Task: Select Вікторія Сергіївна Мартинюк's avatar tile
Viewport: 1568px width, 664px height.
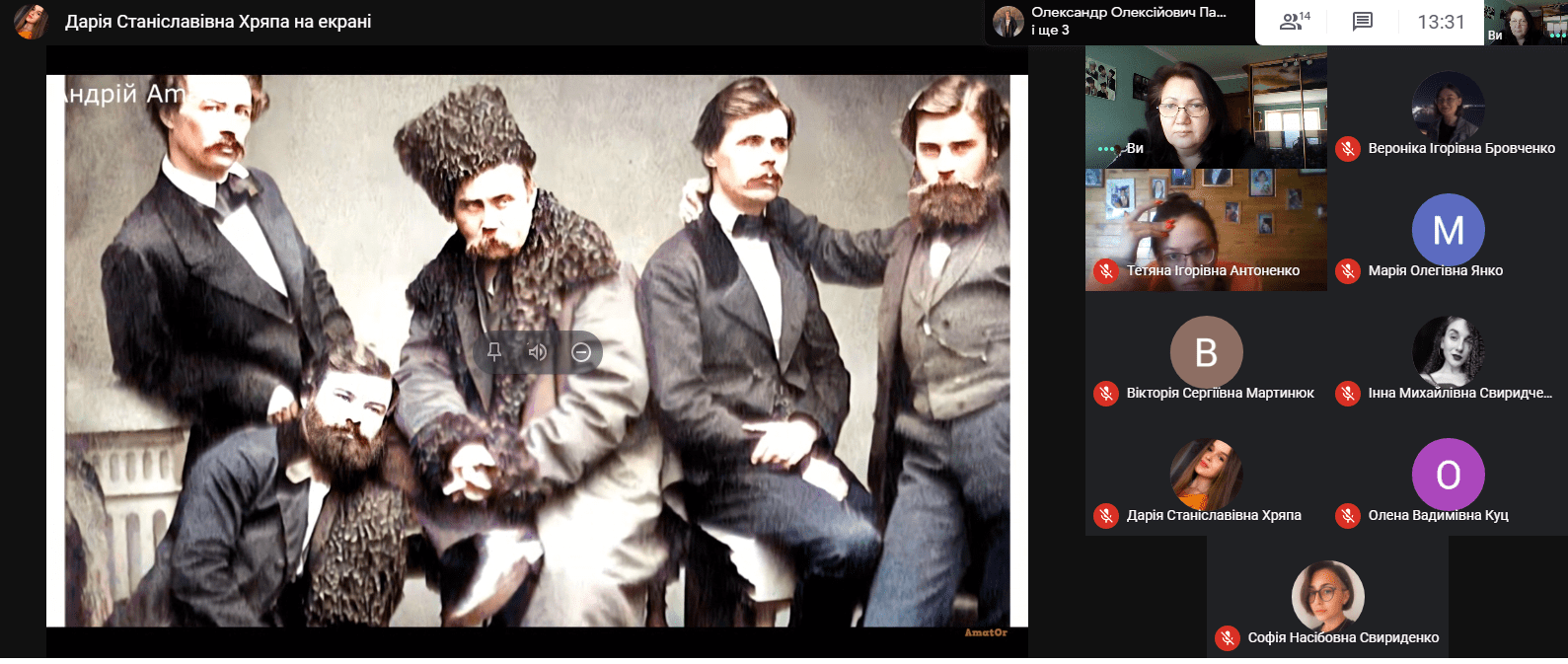Action: pyautogui.click(x=1206, y=352)
